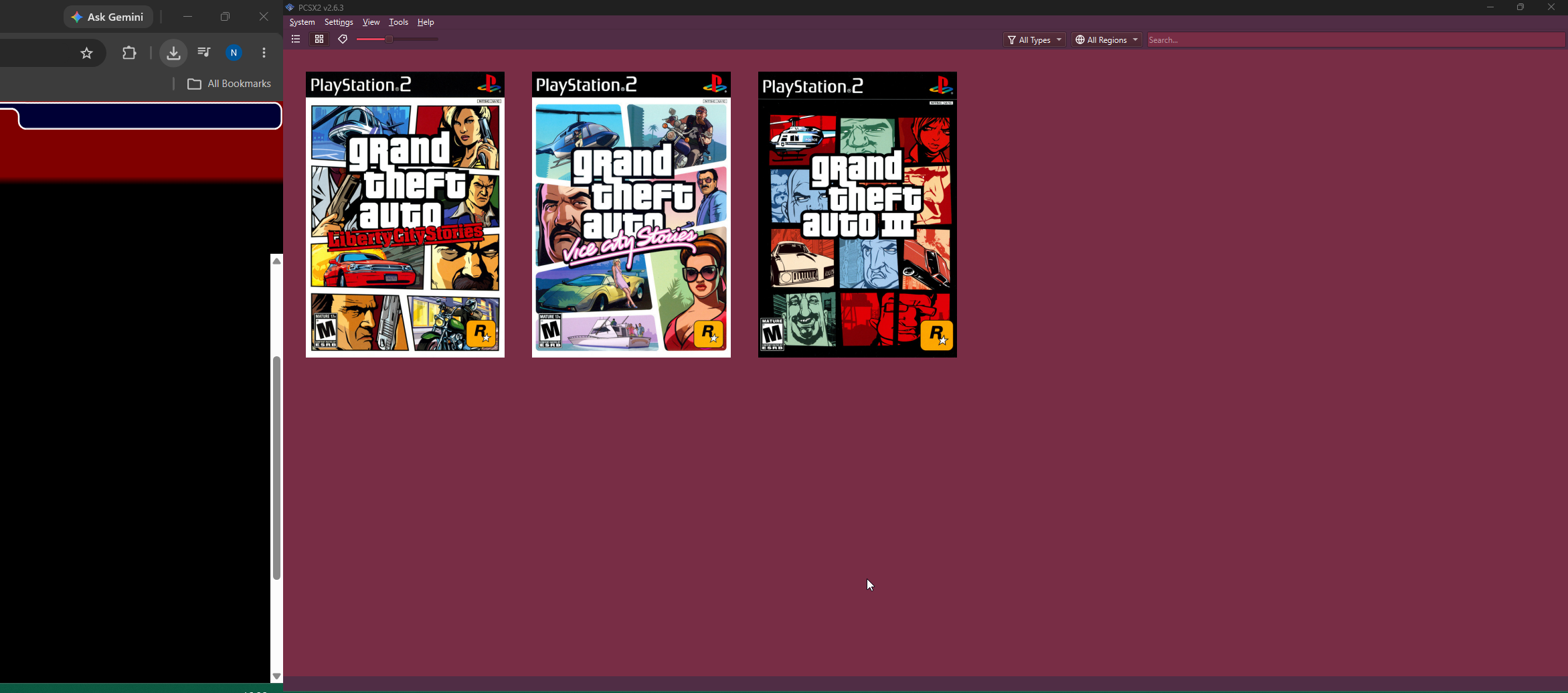Screen dimensions: 1568x693
Task: Minimize the PCSX2 window
Action: [1490, 7]
